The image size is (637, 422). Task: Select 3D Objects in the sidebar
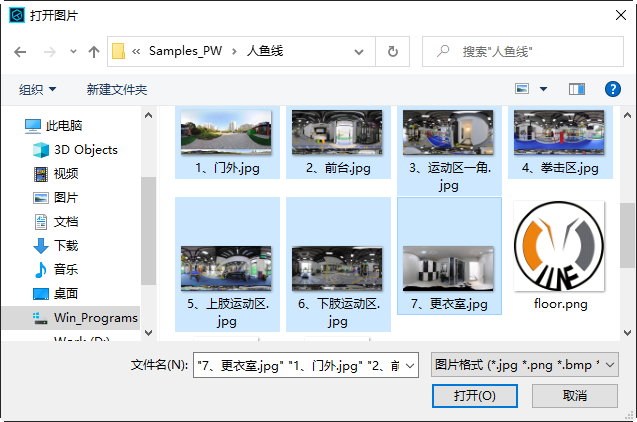pos(85,150)
